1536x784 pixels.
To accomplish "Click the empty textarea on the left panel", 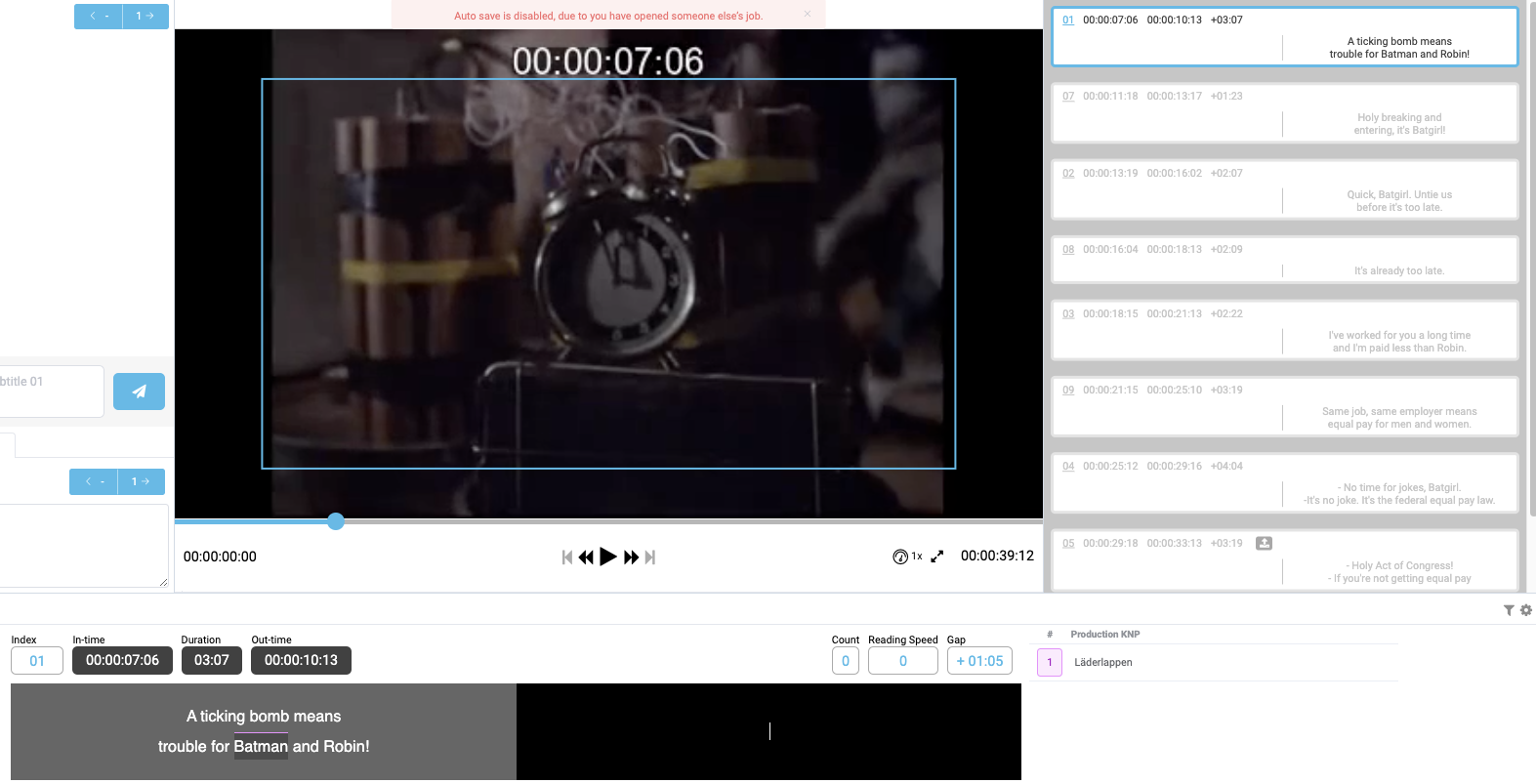I will click(84, 546).
